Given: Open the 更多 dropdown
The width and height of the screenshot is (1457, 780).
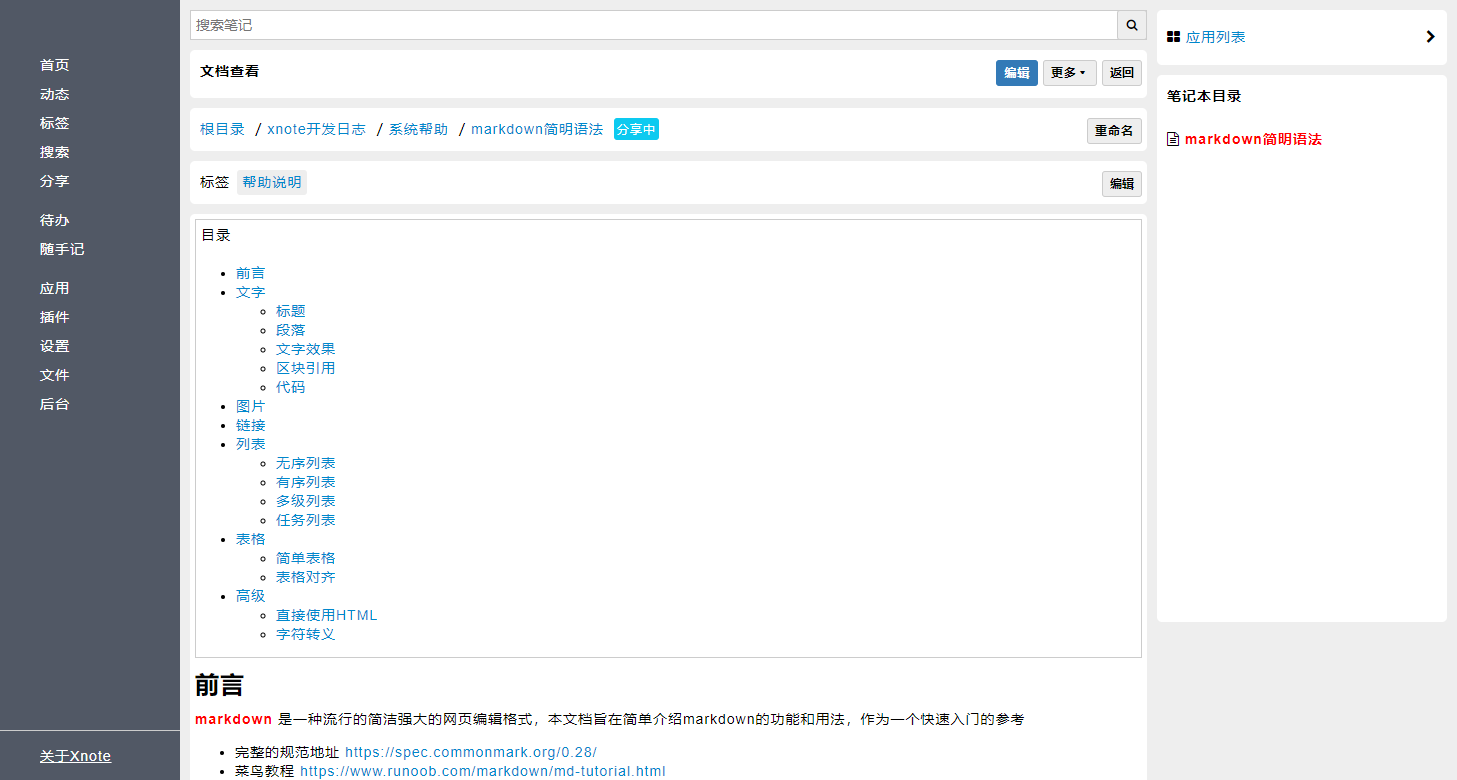Looking at the screenshot, I should (1068, 72).
